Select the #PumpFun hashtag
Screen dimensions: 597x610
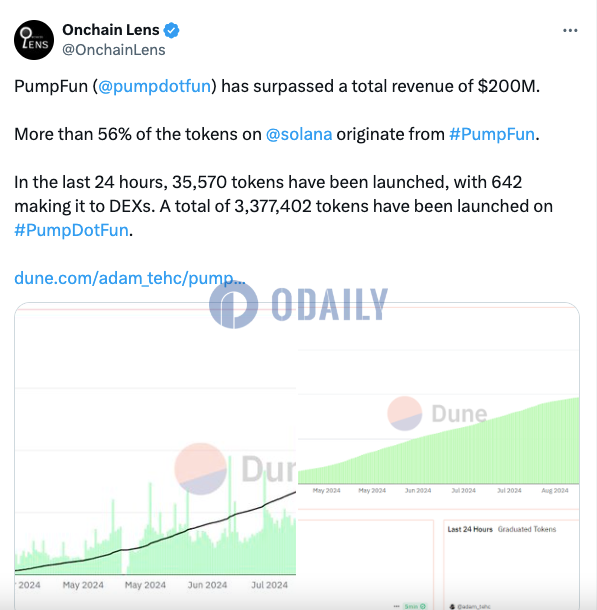coord(492,134)
